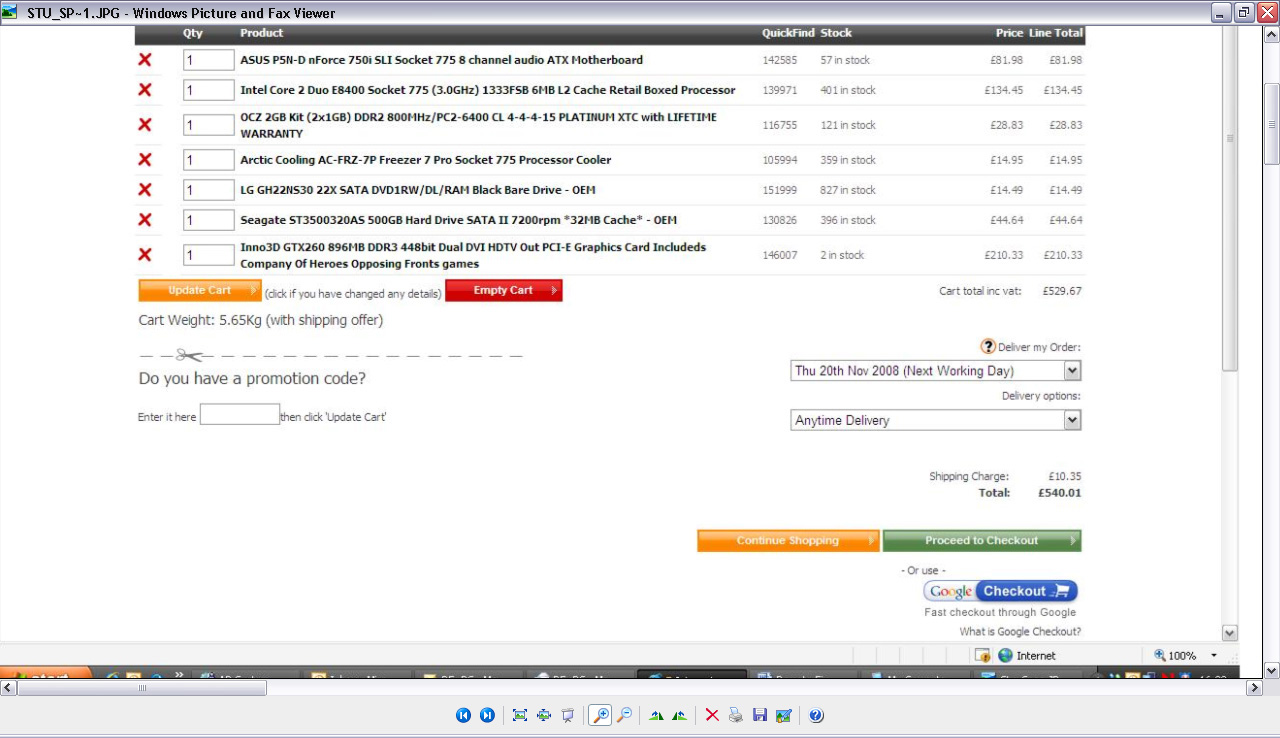The width and height of the screenshot is (1280, 738).
Task: Click the Actual Size viewer icon
Action: pos(544,715)
